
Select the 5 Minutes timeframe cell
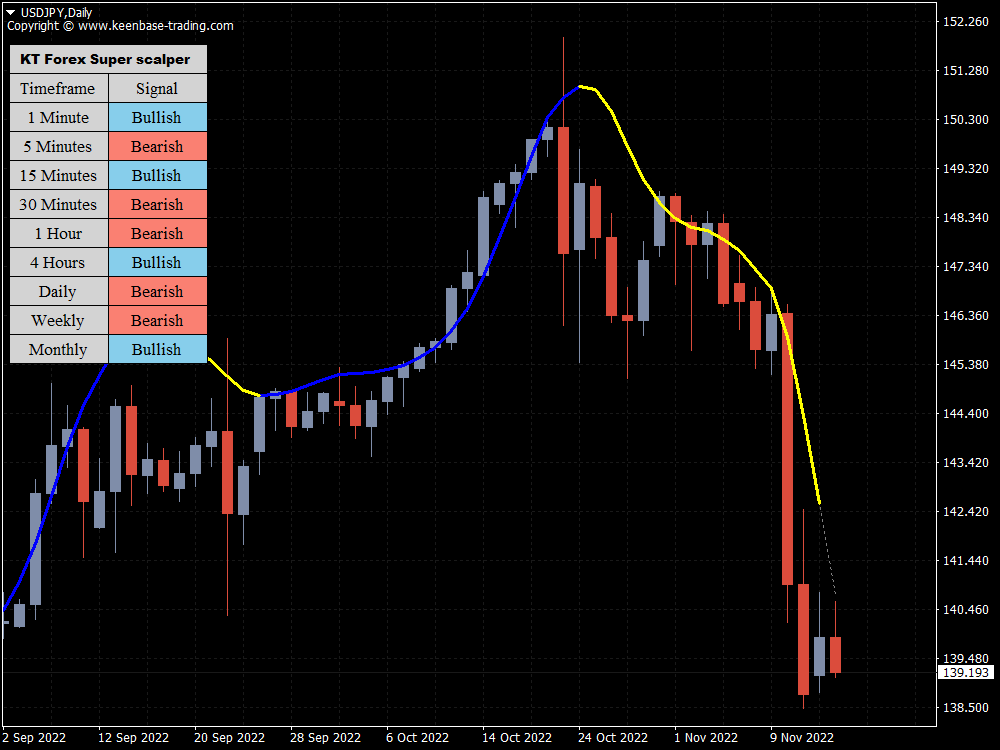[x=59, y=146]
